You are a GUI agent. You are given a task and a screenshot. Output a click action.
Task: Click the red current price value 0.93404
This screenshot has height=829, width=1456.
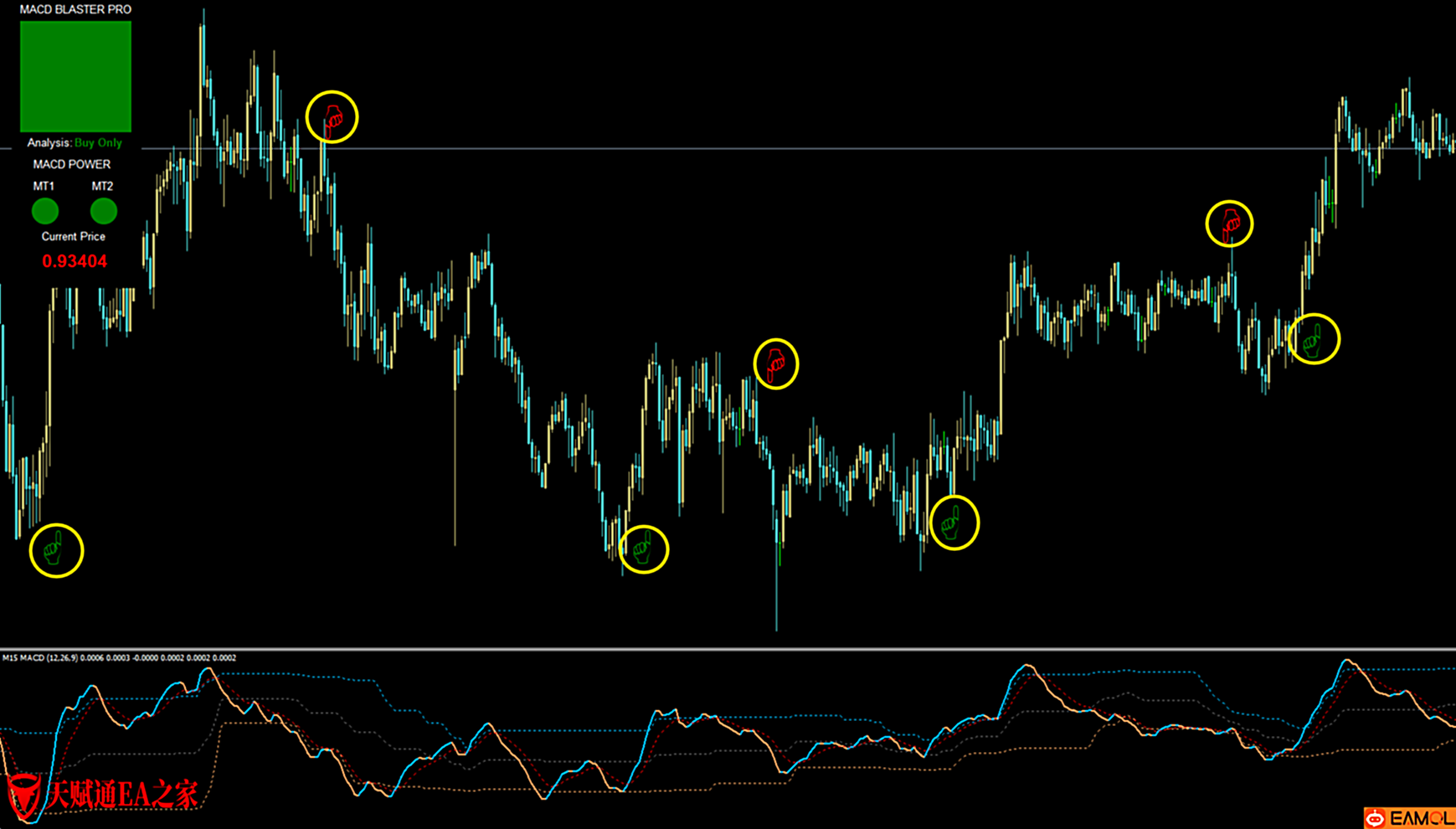click(75, 261)
